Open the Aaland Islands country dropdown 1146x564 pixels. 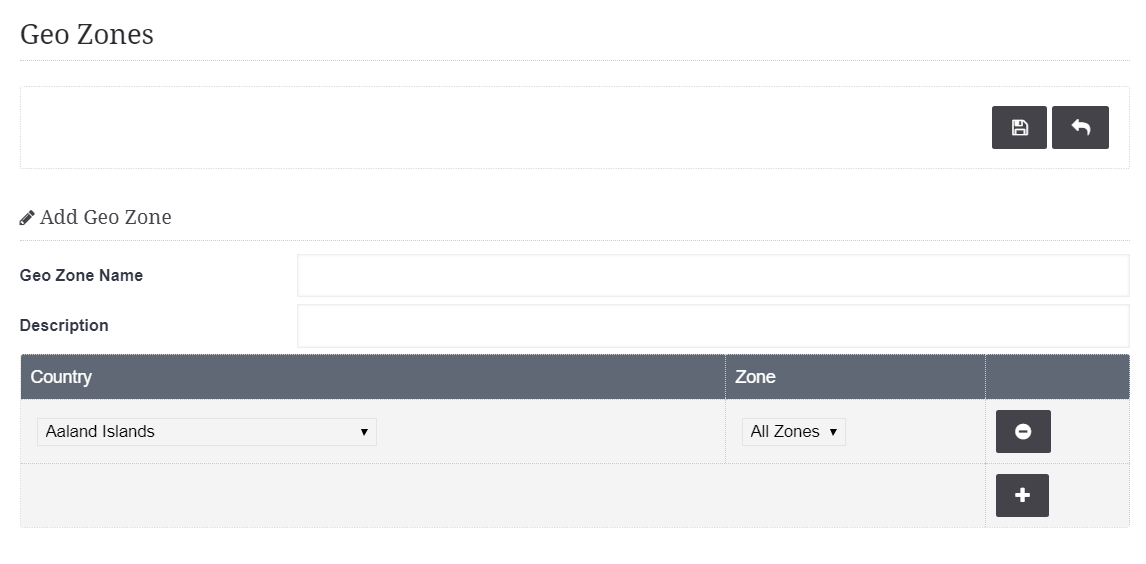(x=207, y=432)
